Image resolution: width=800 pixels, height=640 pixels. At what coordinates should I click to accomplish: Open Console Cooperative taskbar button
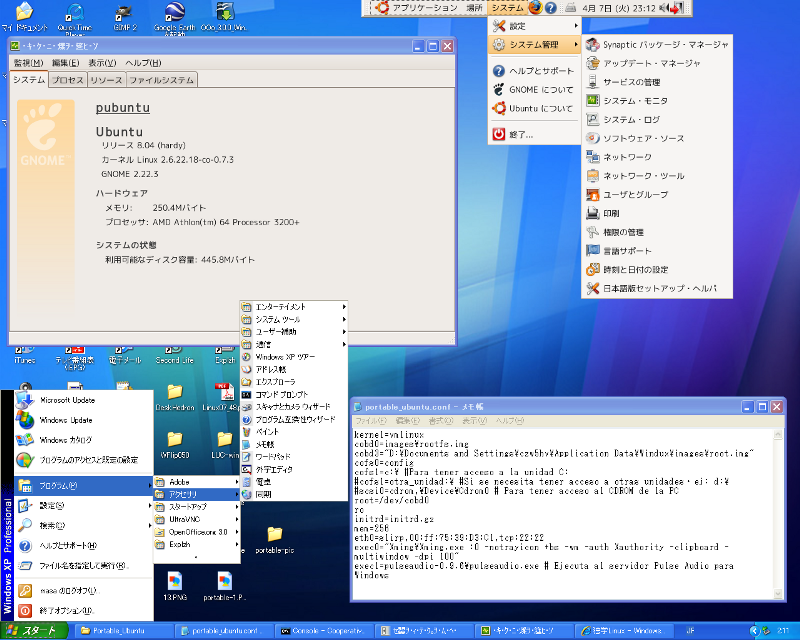[324, 631]
